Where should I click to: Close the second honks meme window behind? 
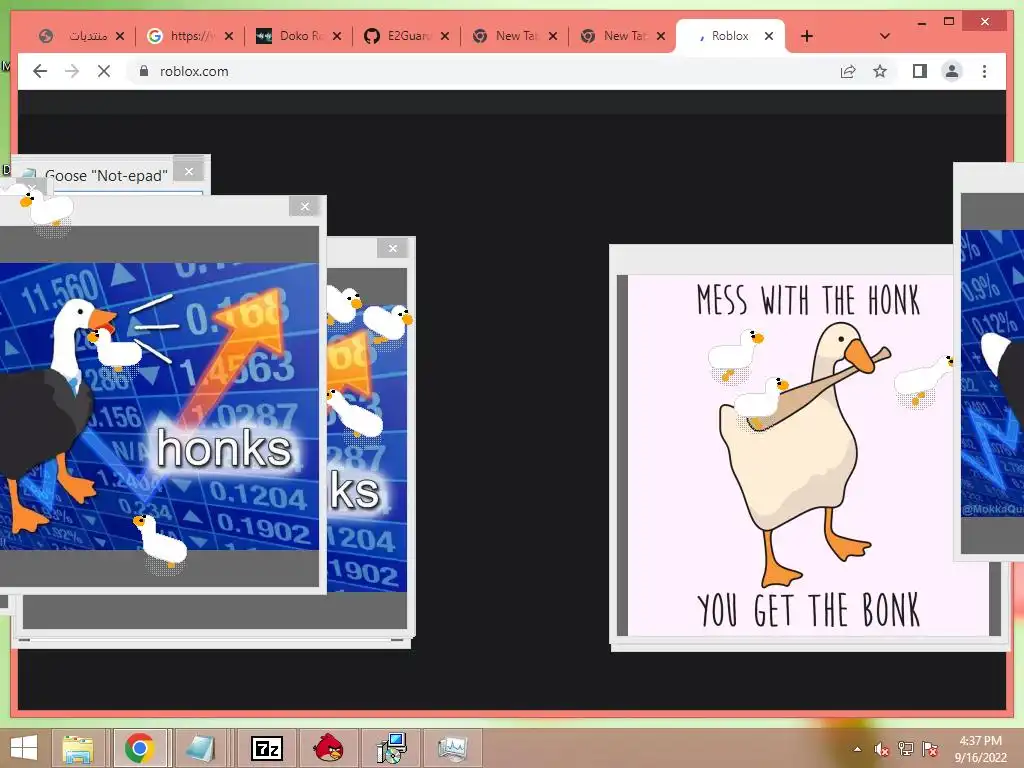392,248
